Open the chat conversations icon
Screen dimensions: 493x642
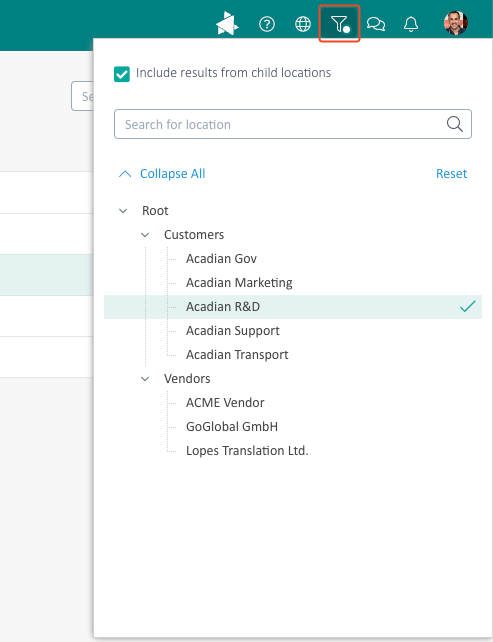click(375, 24)
